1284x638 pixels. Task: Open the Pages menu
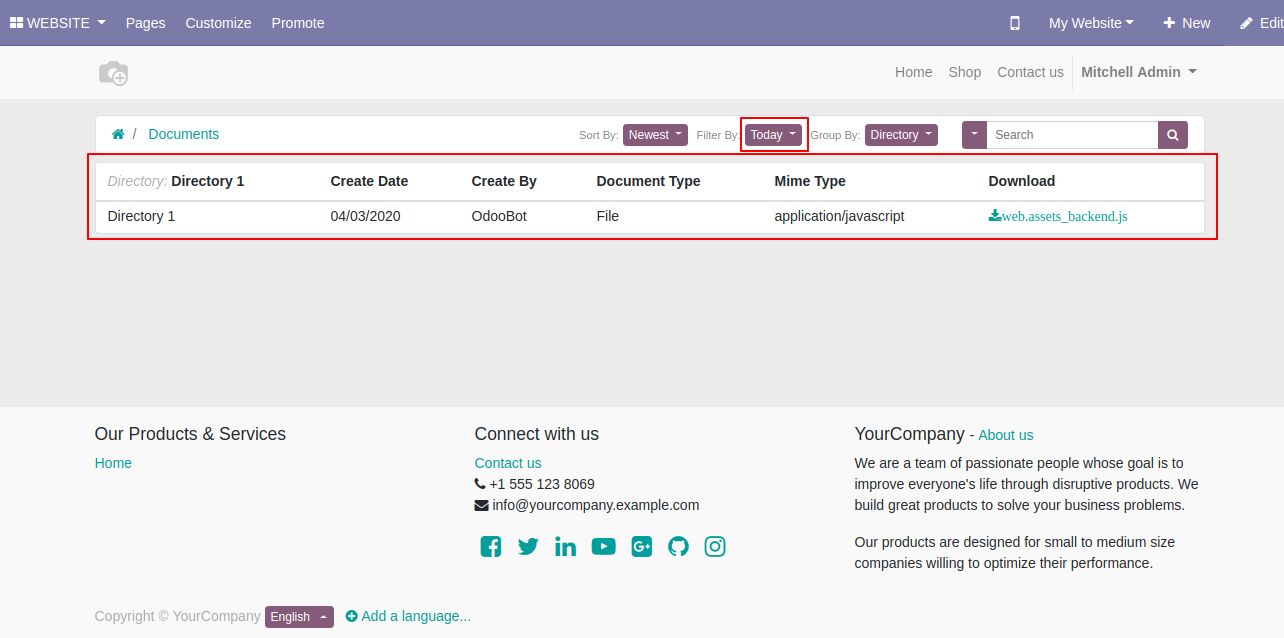[146, 23]
